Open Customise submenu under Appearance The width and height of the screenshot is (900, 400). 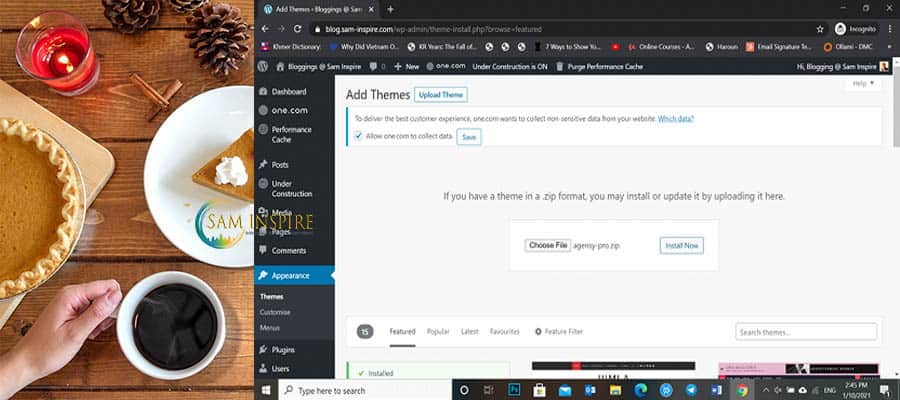click(275, 312)
